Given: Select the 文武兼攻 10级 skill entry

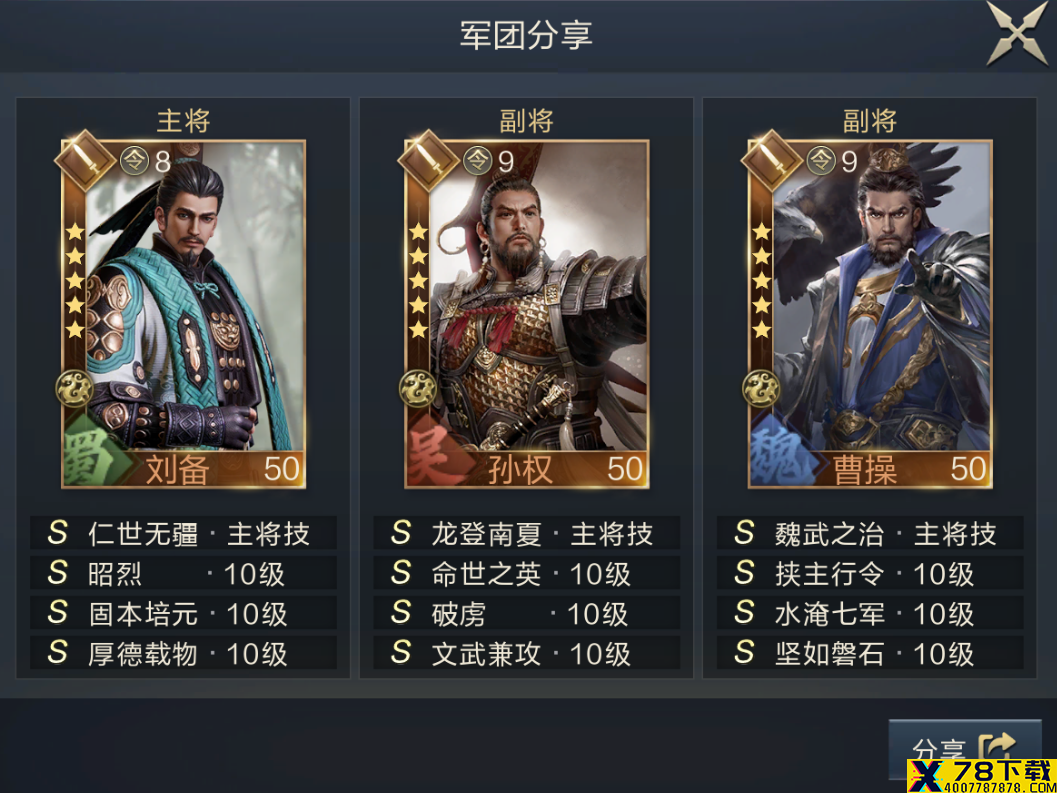Looking at the screenshot, I should pyautogui.click(x=526, y=653).
